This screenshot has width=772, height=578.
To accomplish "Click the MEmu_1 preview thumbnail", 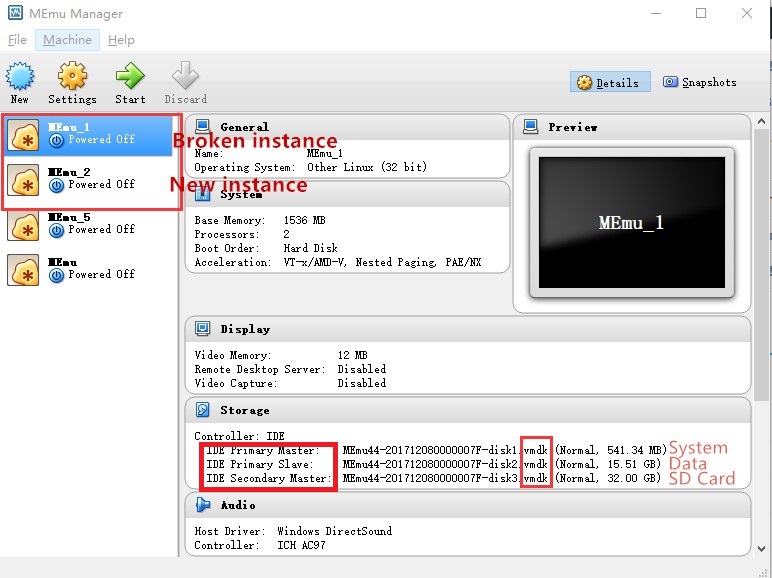I will (630, 223).
